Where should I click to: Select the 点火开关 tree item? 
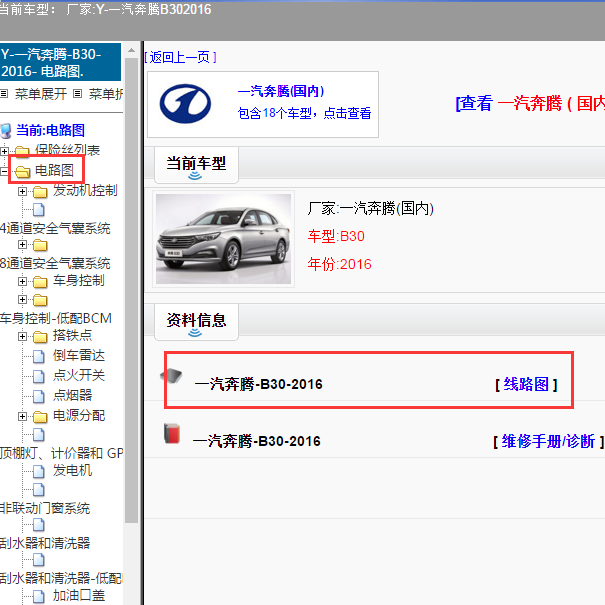[x=79, y=375]
